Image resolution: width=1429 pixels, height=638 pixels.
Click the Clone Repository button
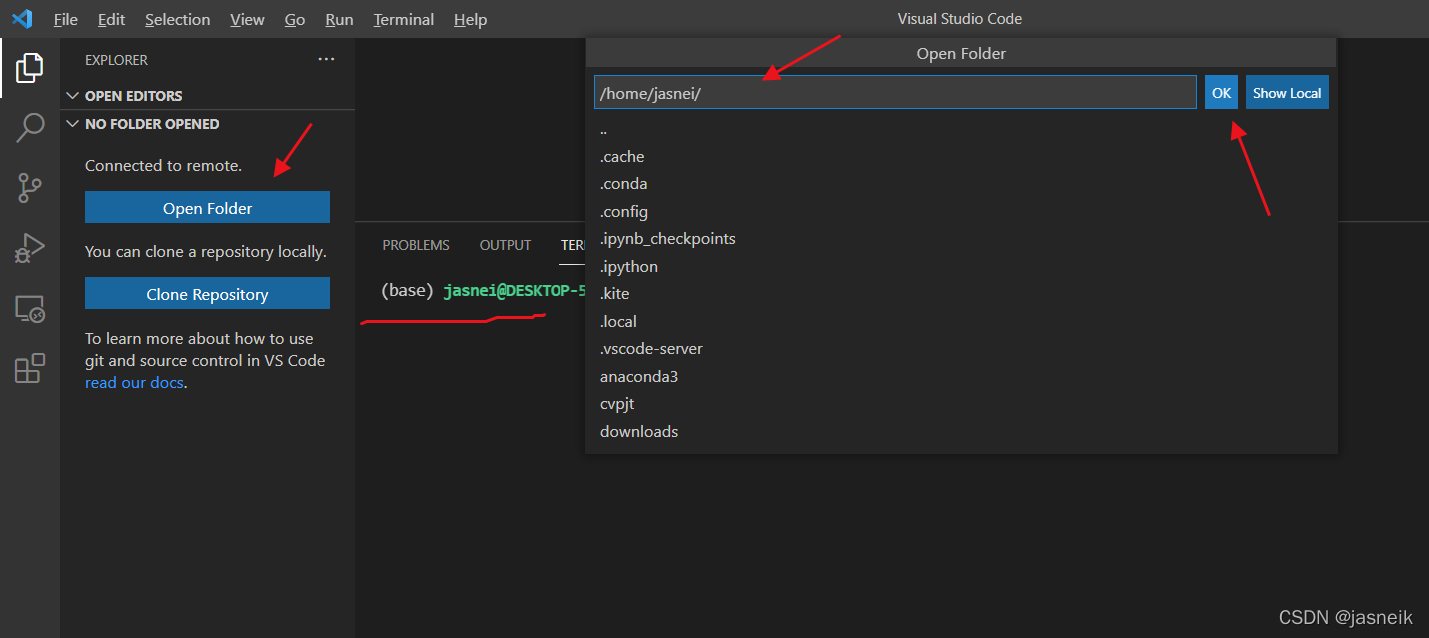[207, 294]
